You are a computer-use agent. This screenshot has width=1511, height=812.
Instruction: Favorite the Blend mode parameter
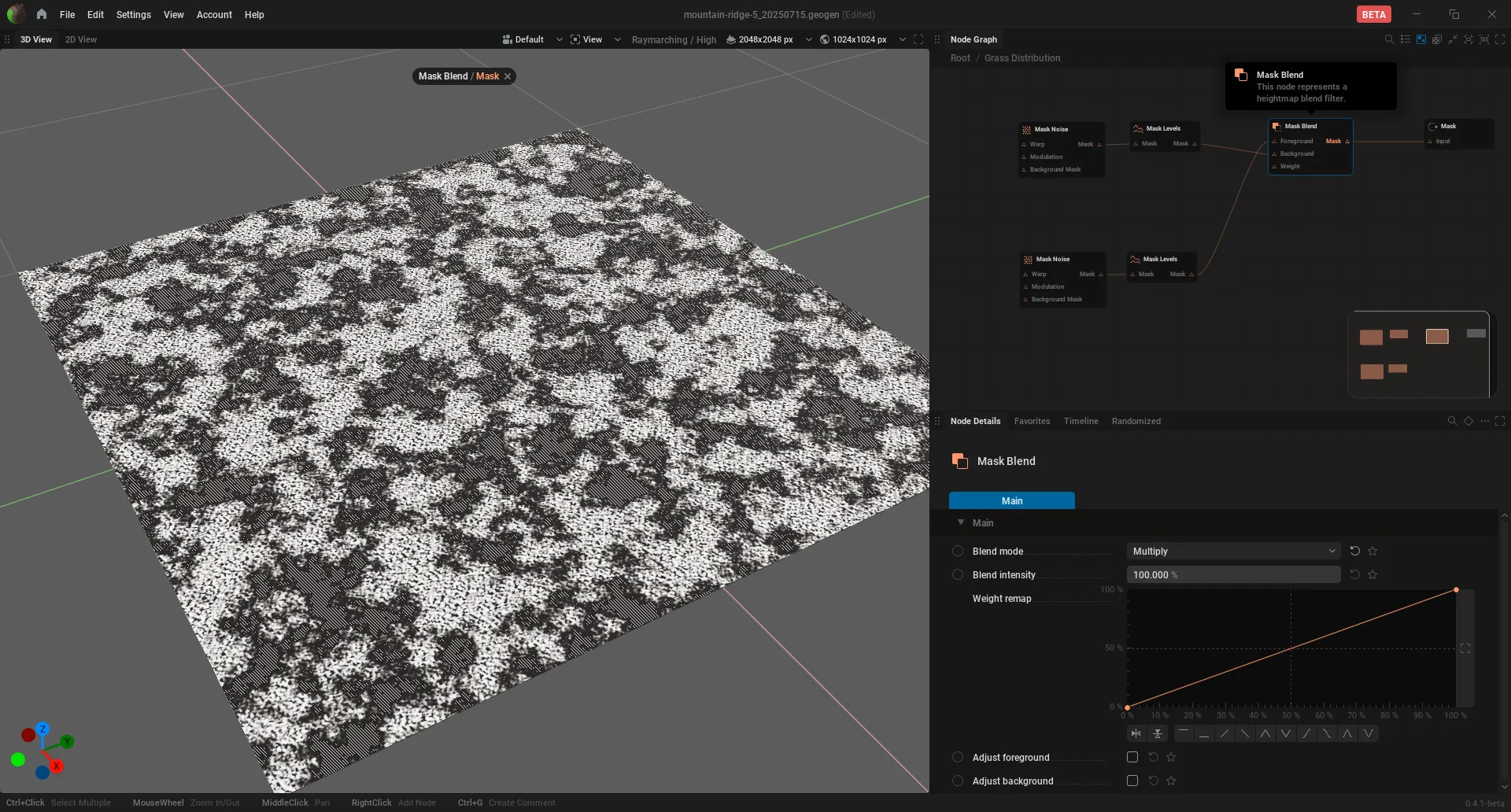pyautogui.click(x=1372, y=551)
